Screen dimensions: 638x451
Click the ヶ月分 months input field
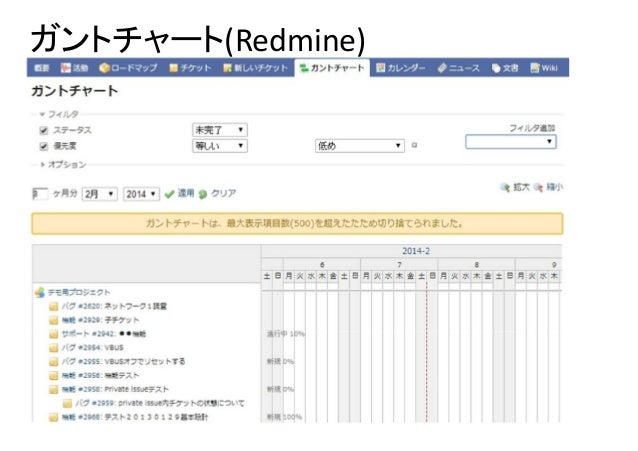[40, 194]
